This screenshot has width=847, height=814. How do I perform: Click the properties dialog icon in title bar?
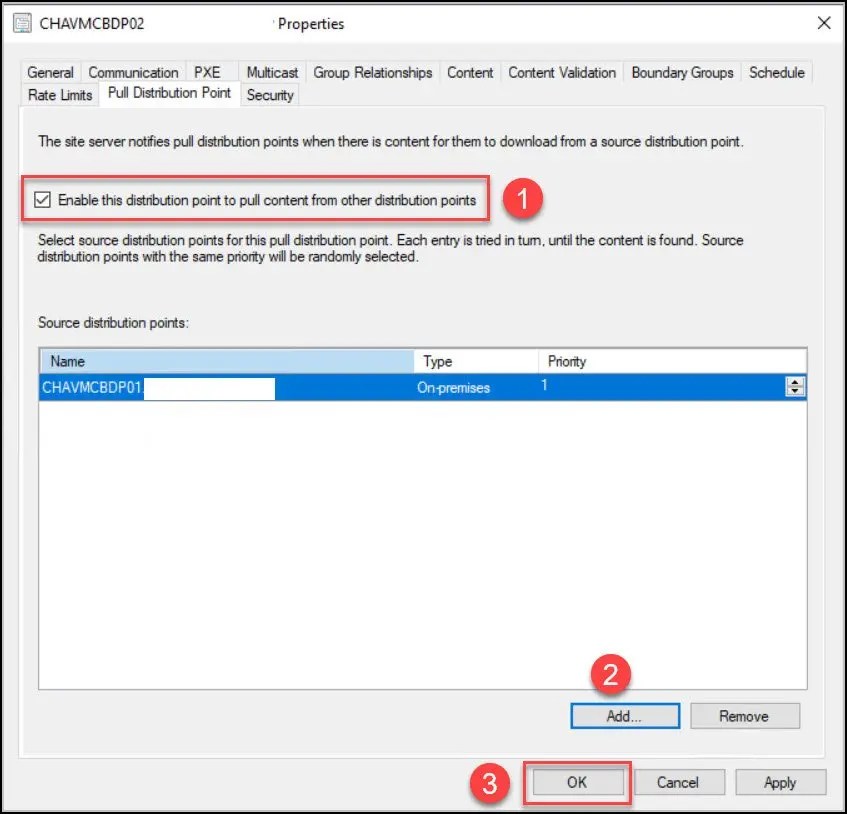click(x=22, y=22)
